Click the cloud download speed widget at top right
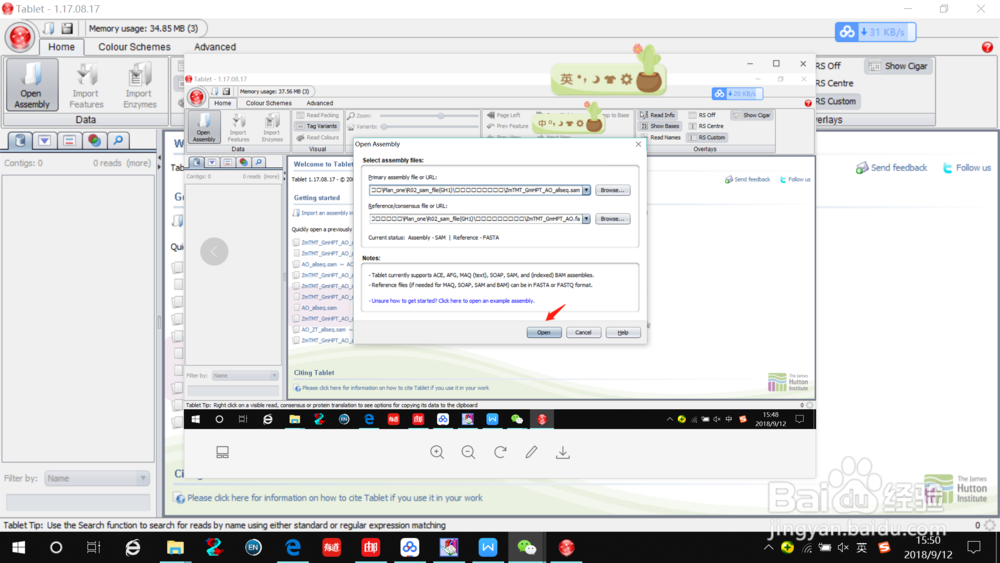Image resolution: width=1000 pixels, height=563 pixels. pyautogui.click(x=875, y=32)
